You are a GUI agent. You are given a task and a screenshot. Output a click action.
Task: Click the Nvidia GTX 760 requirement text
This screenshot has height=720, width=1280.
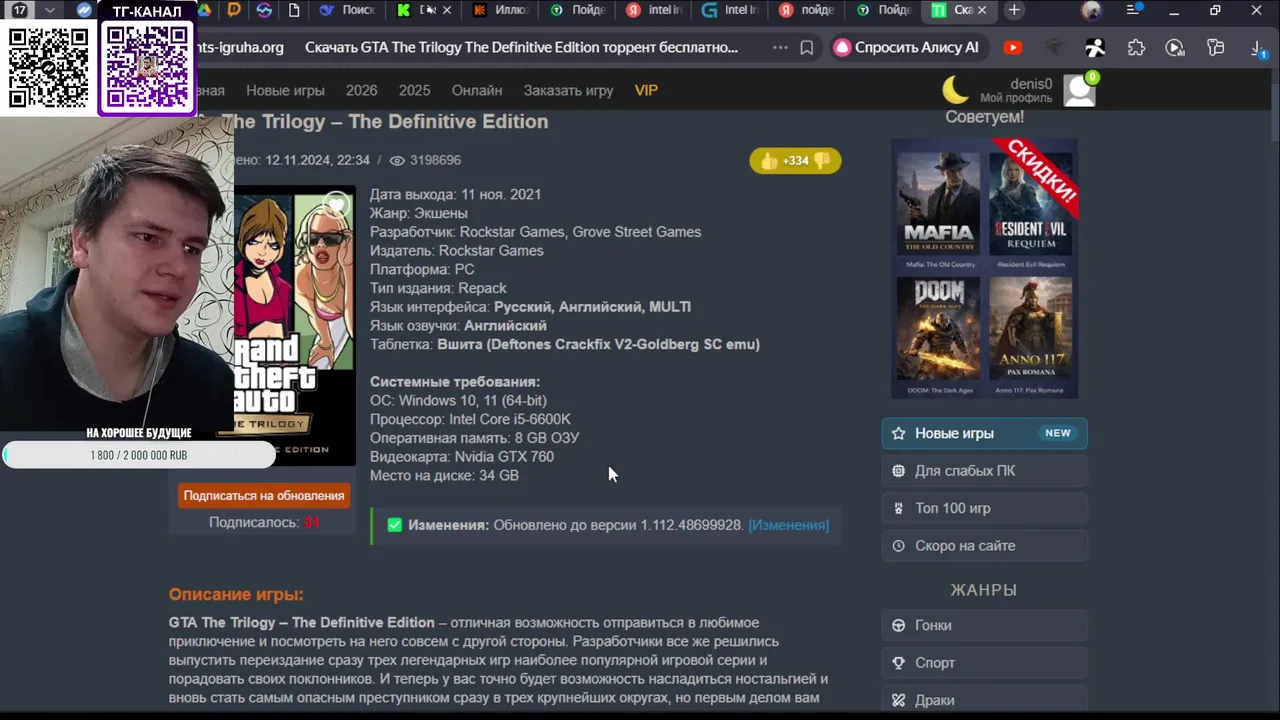click(504, 457)
